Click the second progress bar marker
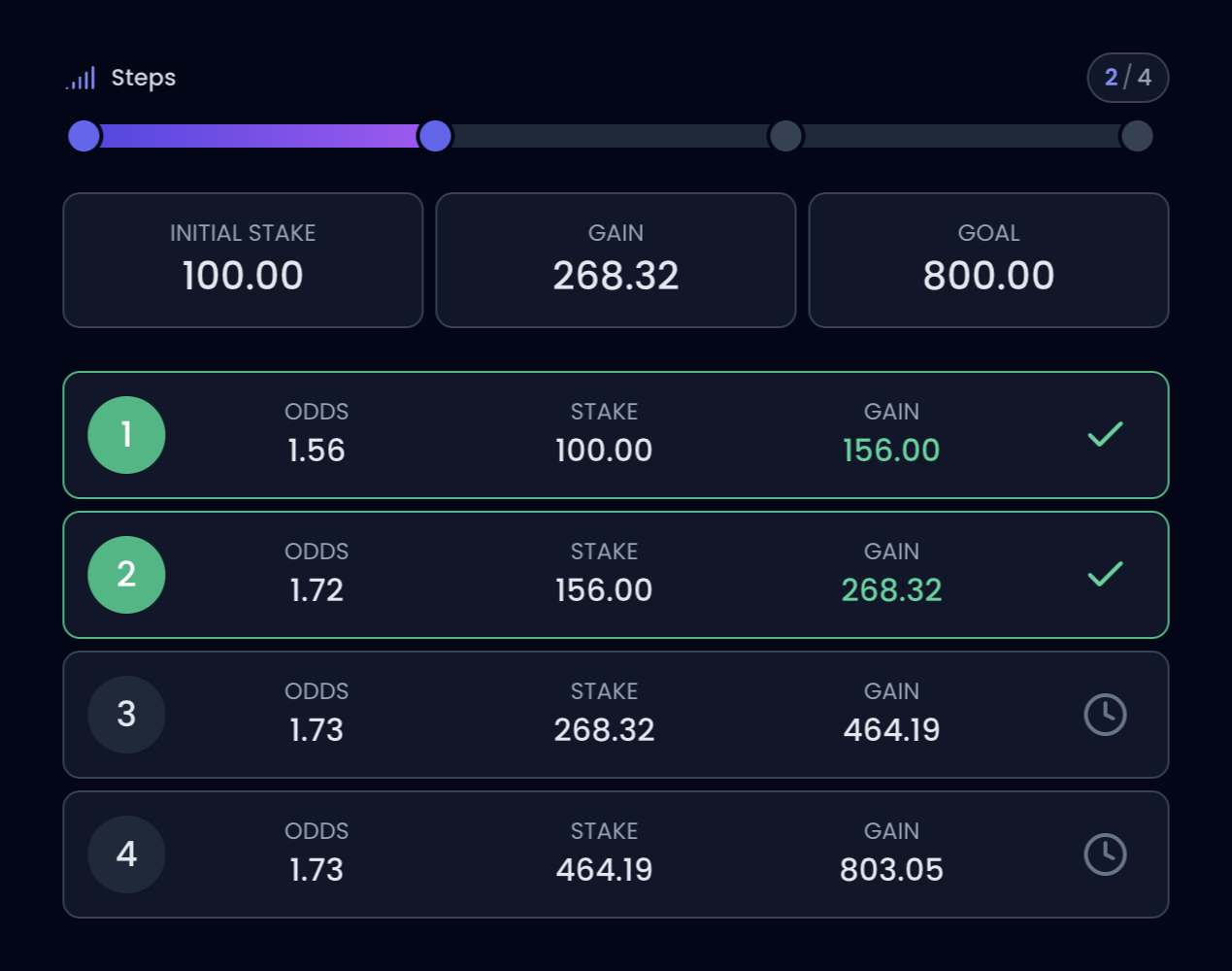The height and width of the screenshot is (971, 1232). click(435, 136)
